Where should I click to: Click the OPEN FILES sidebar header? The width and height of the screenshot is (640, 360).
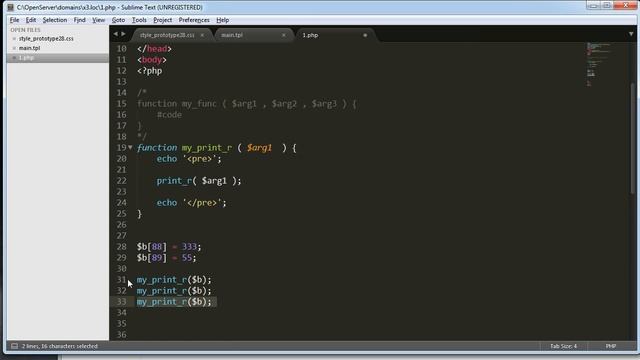point(25,30)
